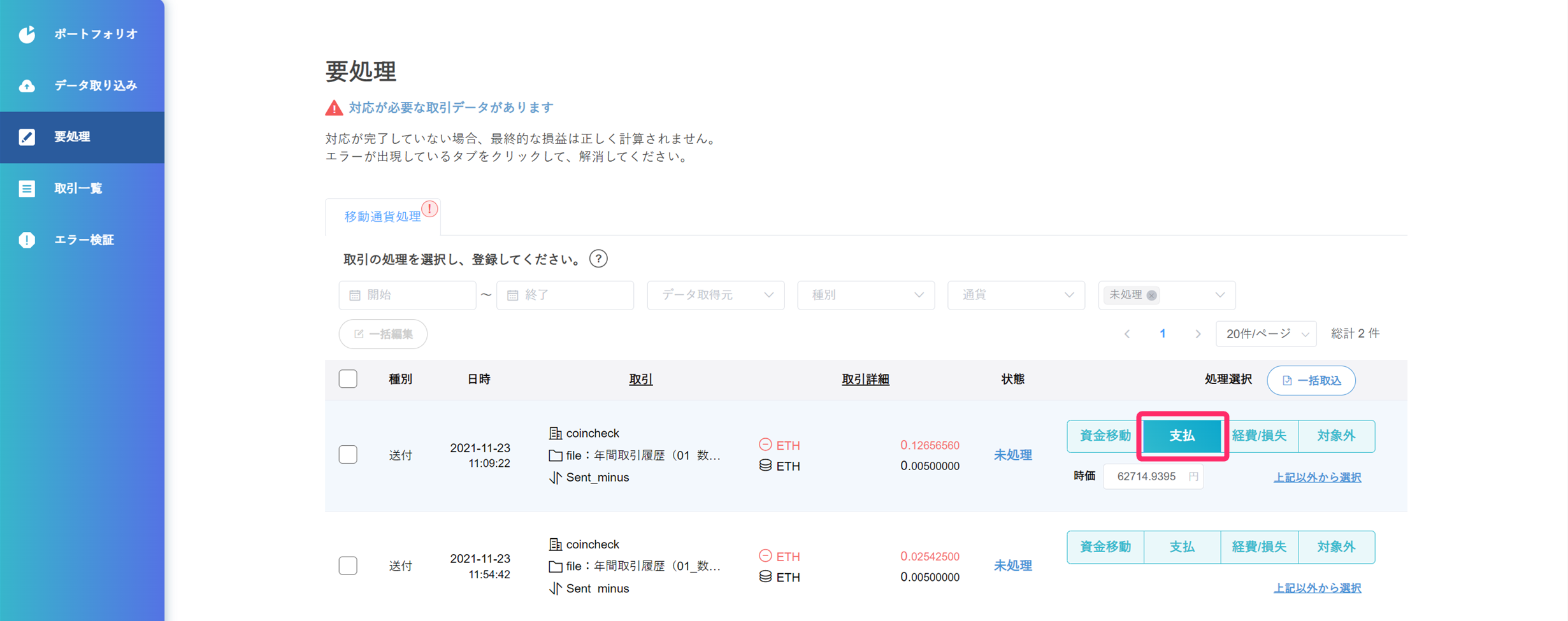The width and height of the screenshot is (1568, 621).
Task: Click the red warning triangle icon
Action: pyautogui.click(x=334, y=108)
